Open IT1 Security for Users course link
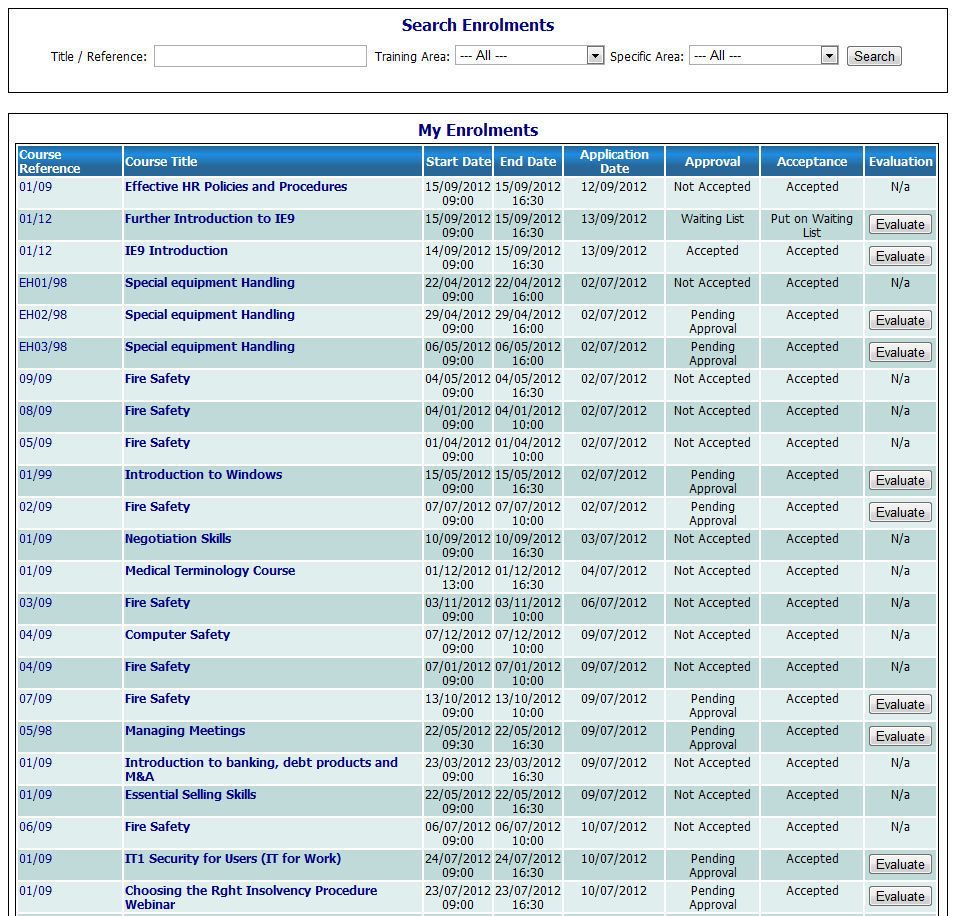The image size is (953, 916). 233,859
